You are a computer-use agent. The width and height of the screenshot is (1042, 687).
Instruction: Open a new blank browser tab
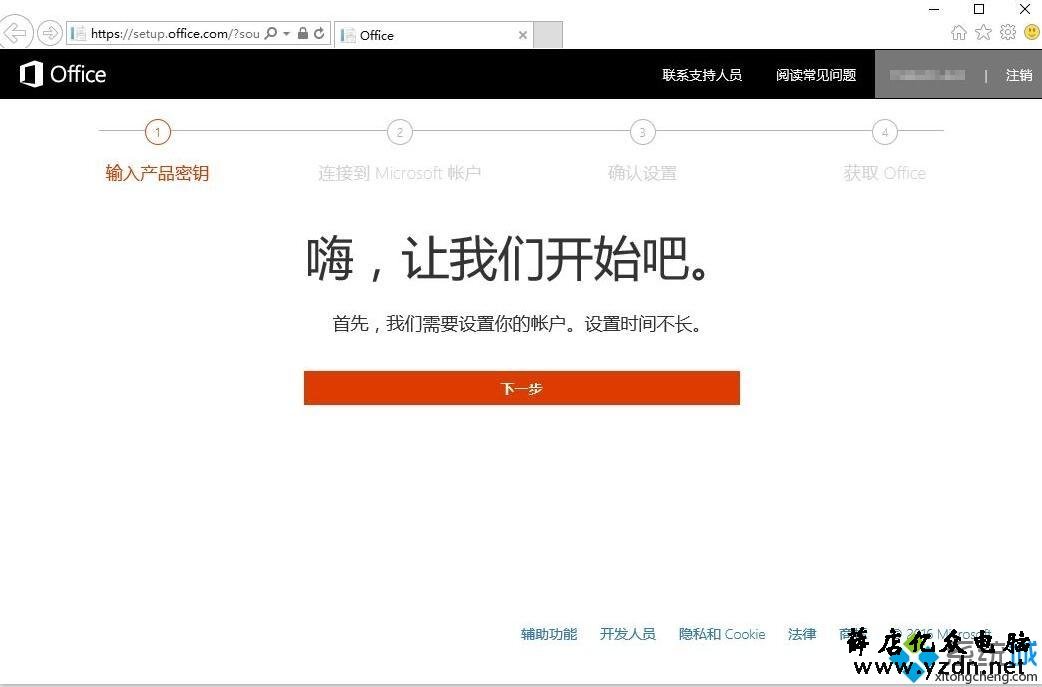(548, 35)
